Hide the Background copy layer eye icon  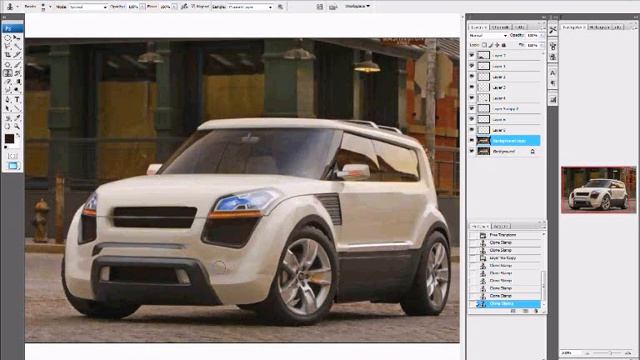coord(472,140)
